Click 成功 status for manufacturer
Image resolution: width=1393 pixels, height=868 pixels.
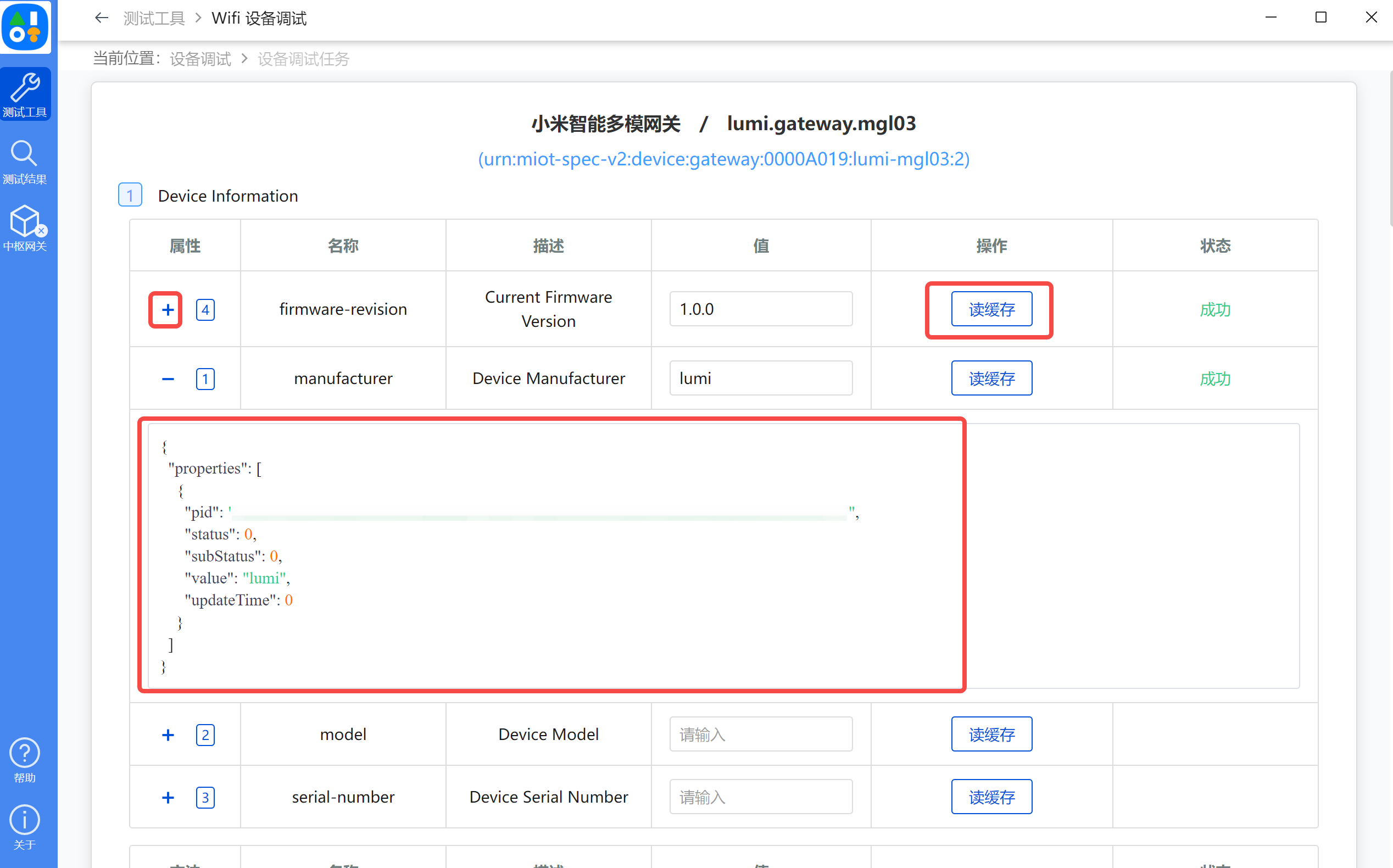click(1215, 379)
